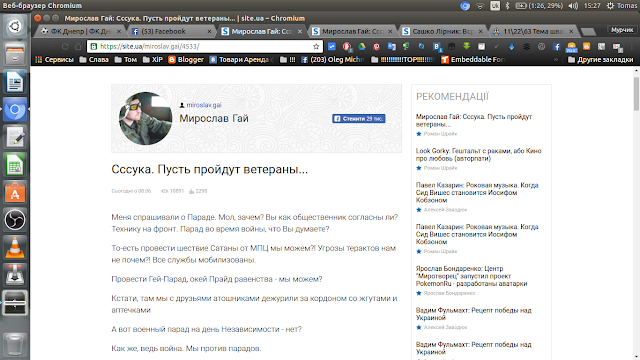Switch to the '11\22\63 Тема' tab
Image resolution: width=640 pixels, height=360 pixels.
point(533,31)
